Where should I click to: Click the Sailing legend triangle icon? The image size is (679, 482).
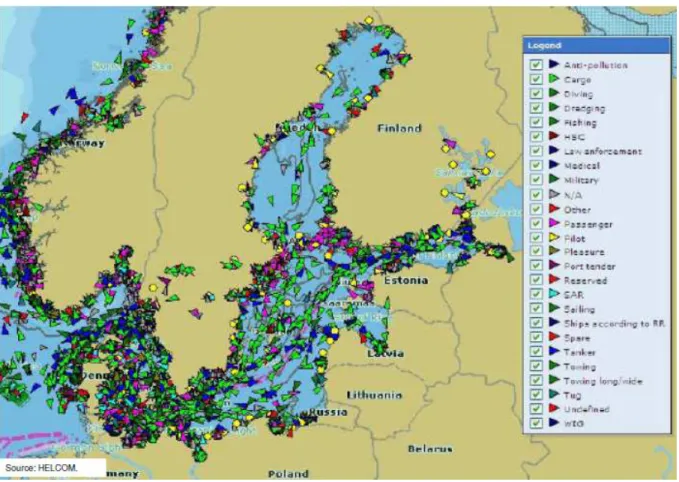554,308
